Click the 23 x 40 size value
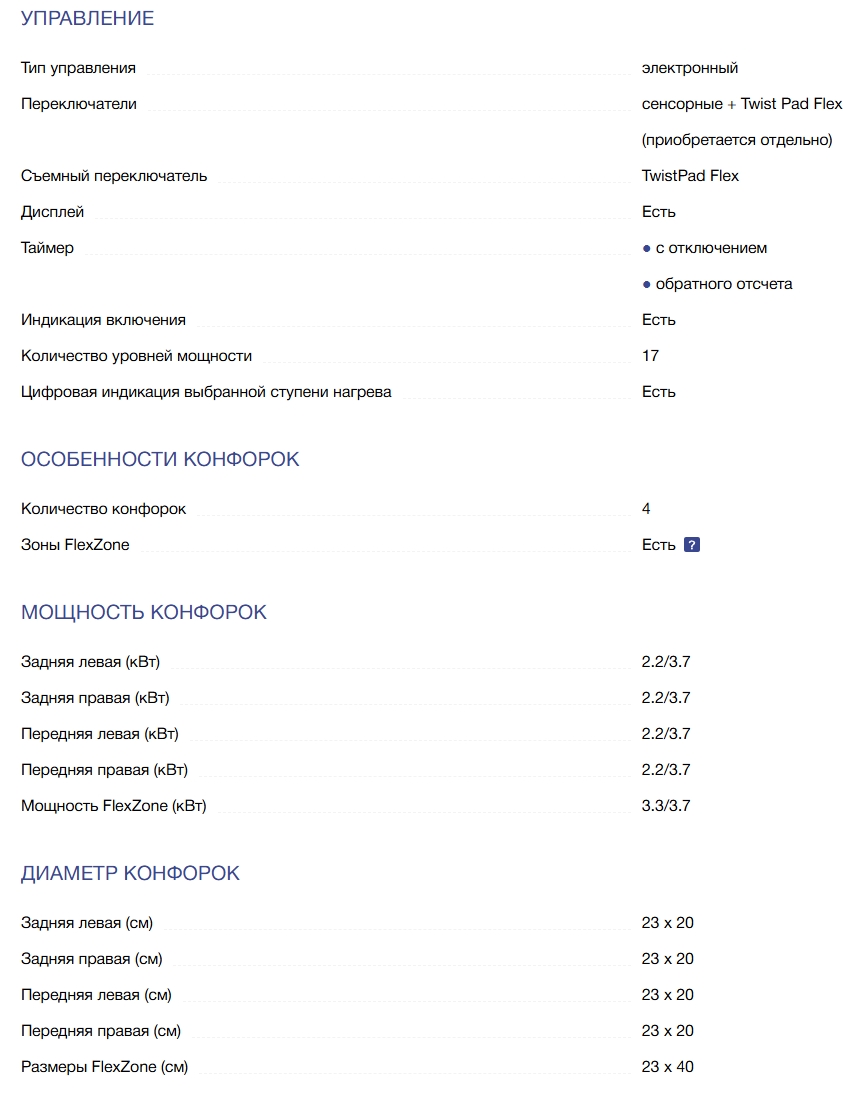Screen dimensions: 843x1099 pos(667,1067)
